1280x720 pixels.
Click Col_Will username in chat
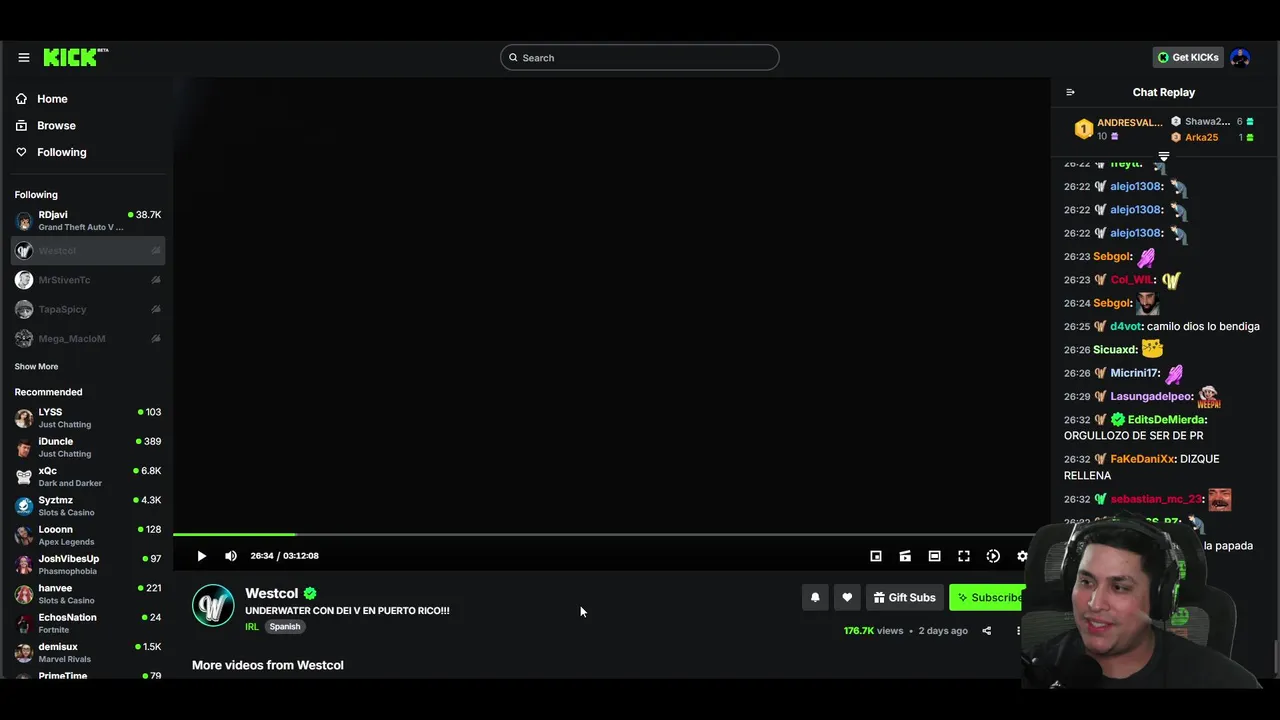(x=1131, y=280)
